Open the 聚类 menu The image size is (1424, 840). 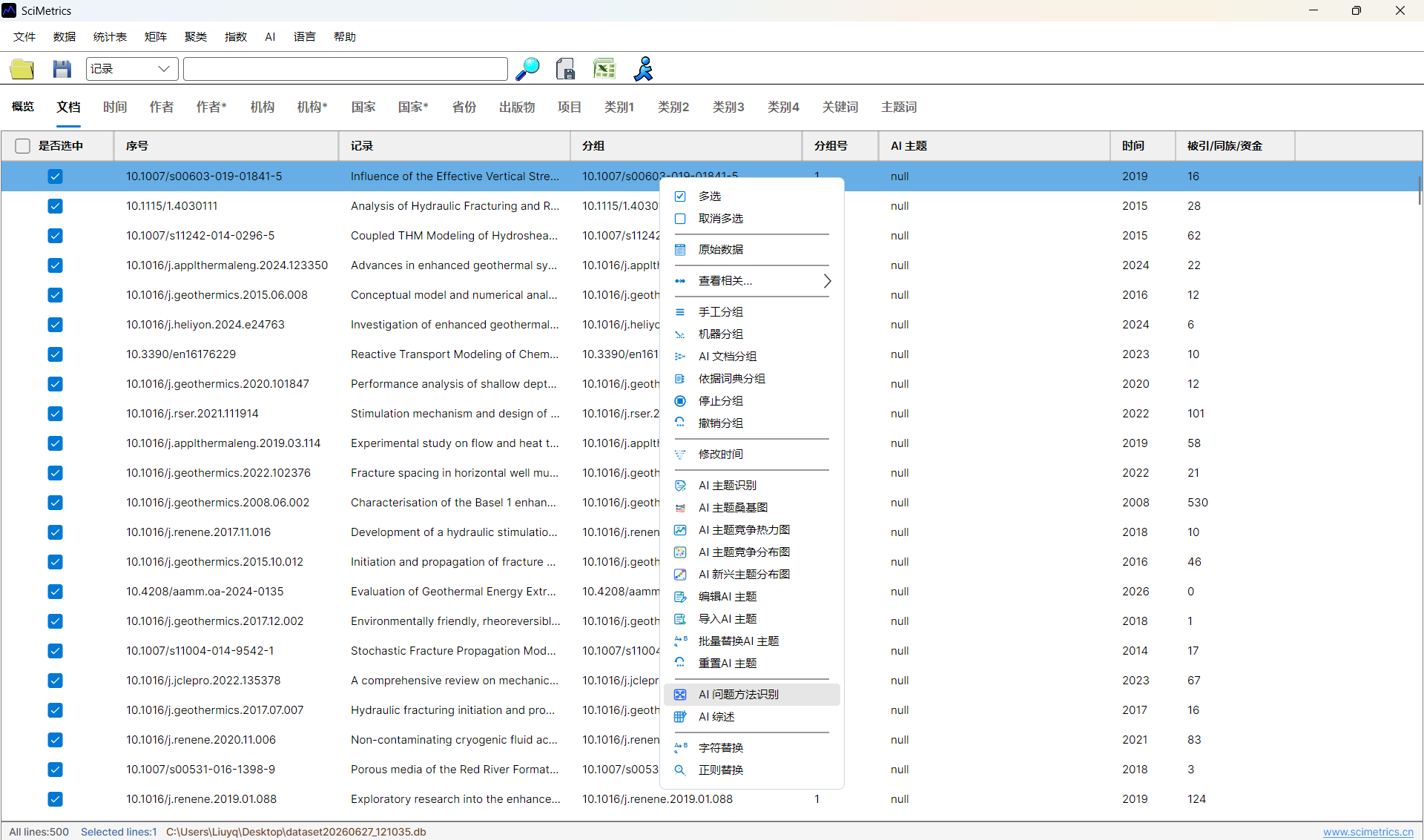pyautogui.click(x=196, y=37)
